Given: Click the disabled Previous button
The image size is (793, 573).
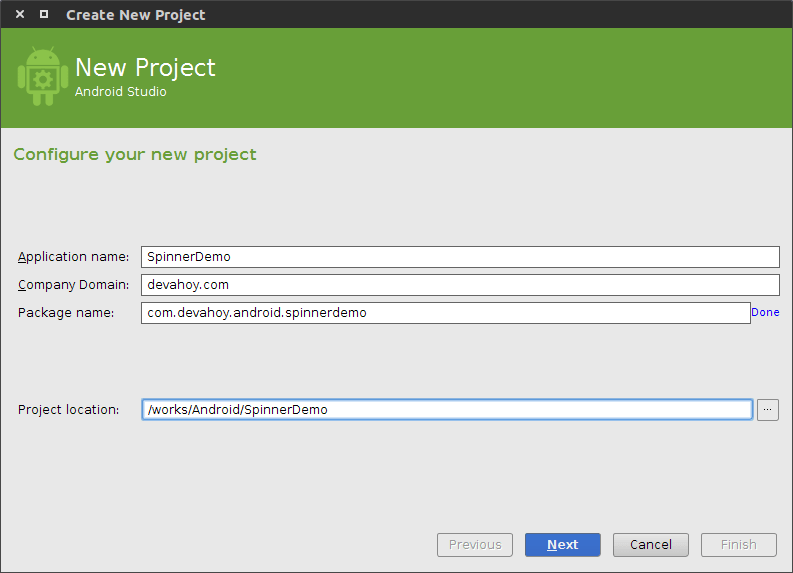Looking at the screenshot, I should (475, 545).
